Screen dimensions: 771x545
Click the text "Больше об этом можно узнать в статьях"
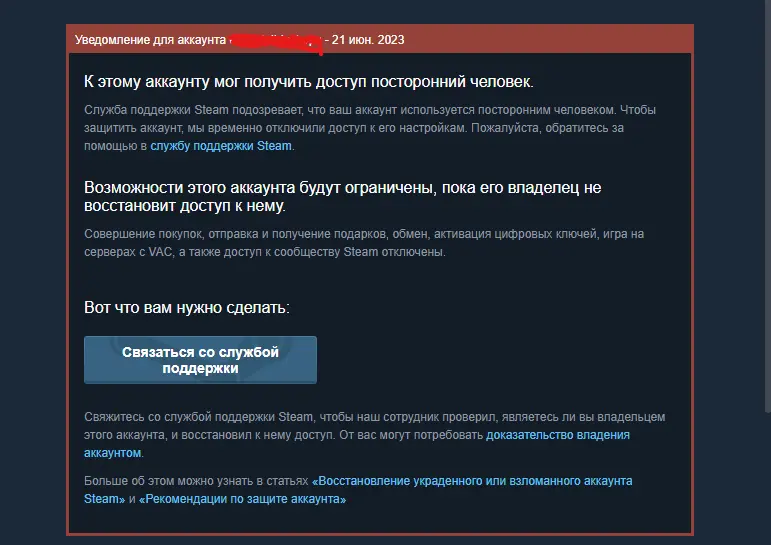pyautogui.click(x=196, y=481)
